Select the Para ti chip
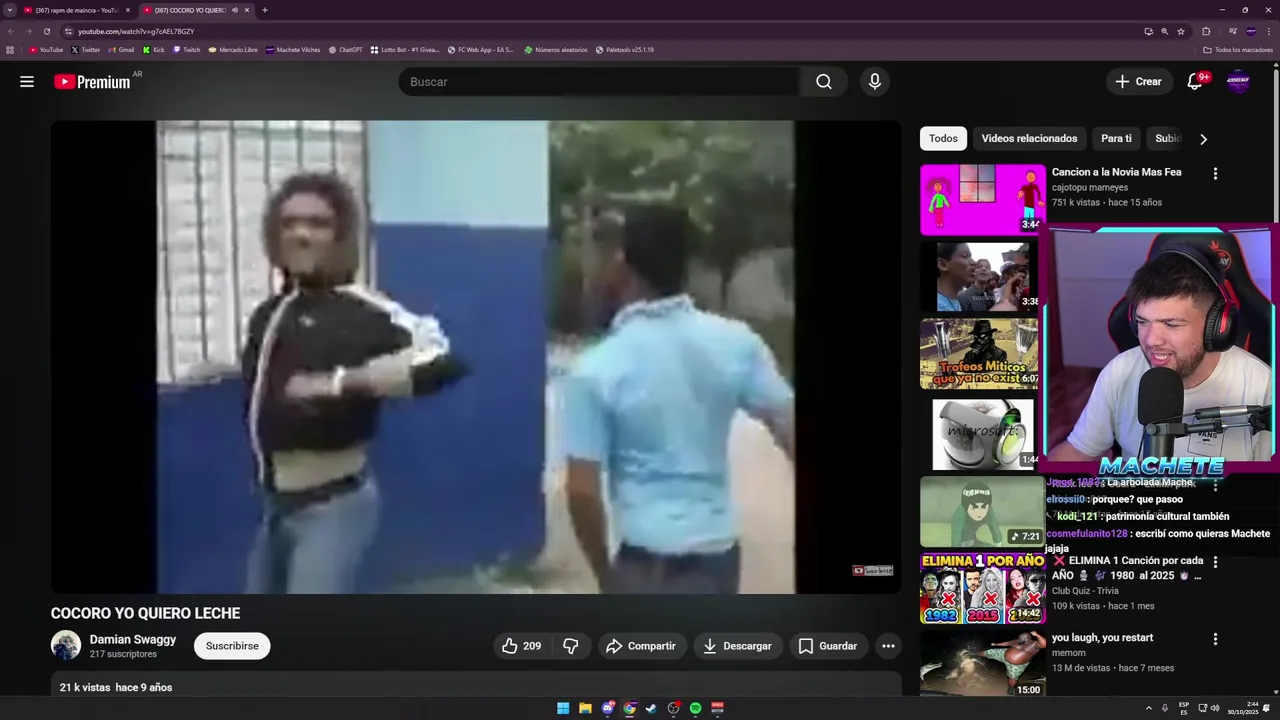This screenshot has width=1280, height=720. (1116, 139)
